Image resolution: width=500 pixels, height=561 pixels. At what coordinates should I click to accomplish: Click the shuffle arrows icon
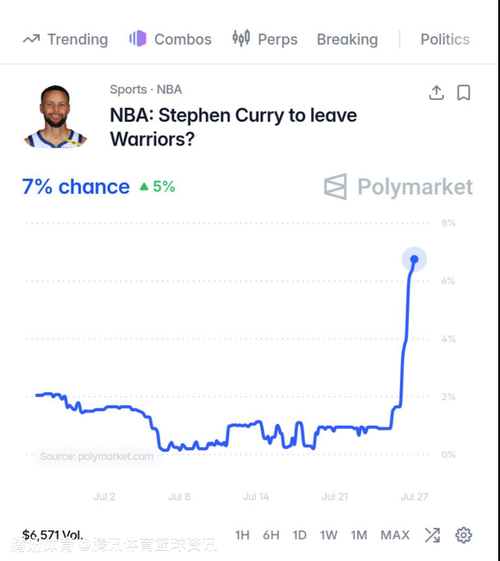coord(432,535)
